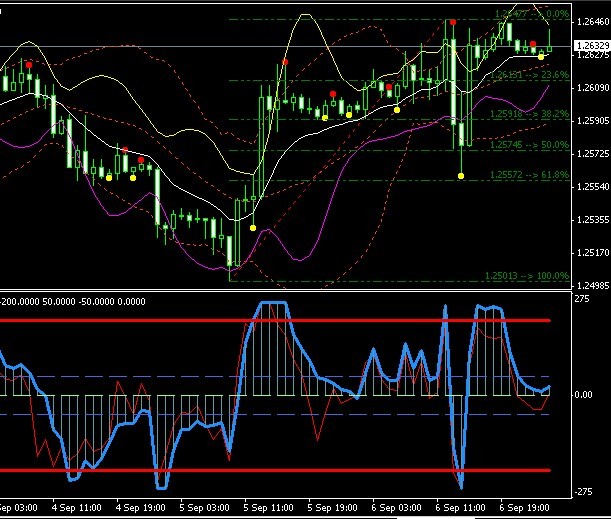The image size is (611, 519).
Task: Click the 6 Sep 03:00 time label
Action: click(x=396, y=508)
